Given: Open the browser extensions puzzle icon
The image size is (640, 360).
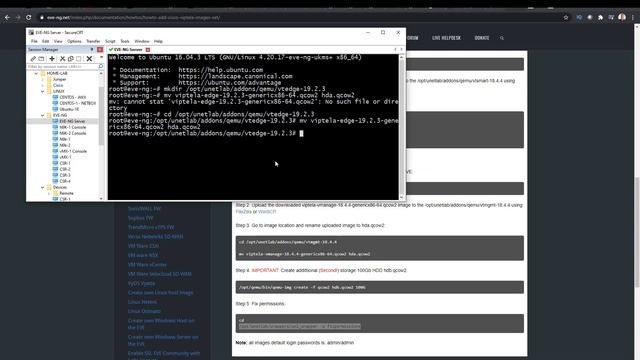Looking at the screenshot, I should (600, 18).
